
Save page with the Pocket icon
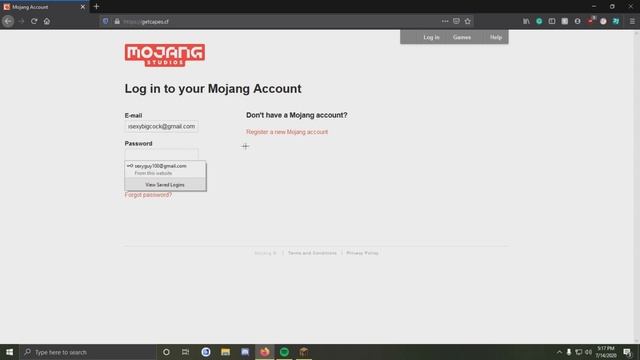(456, 21)
